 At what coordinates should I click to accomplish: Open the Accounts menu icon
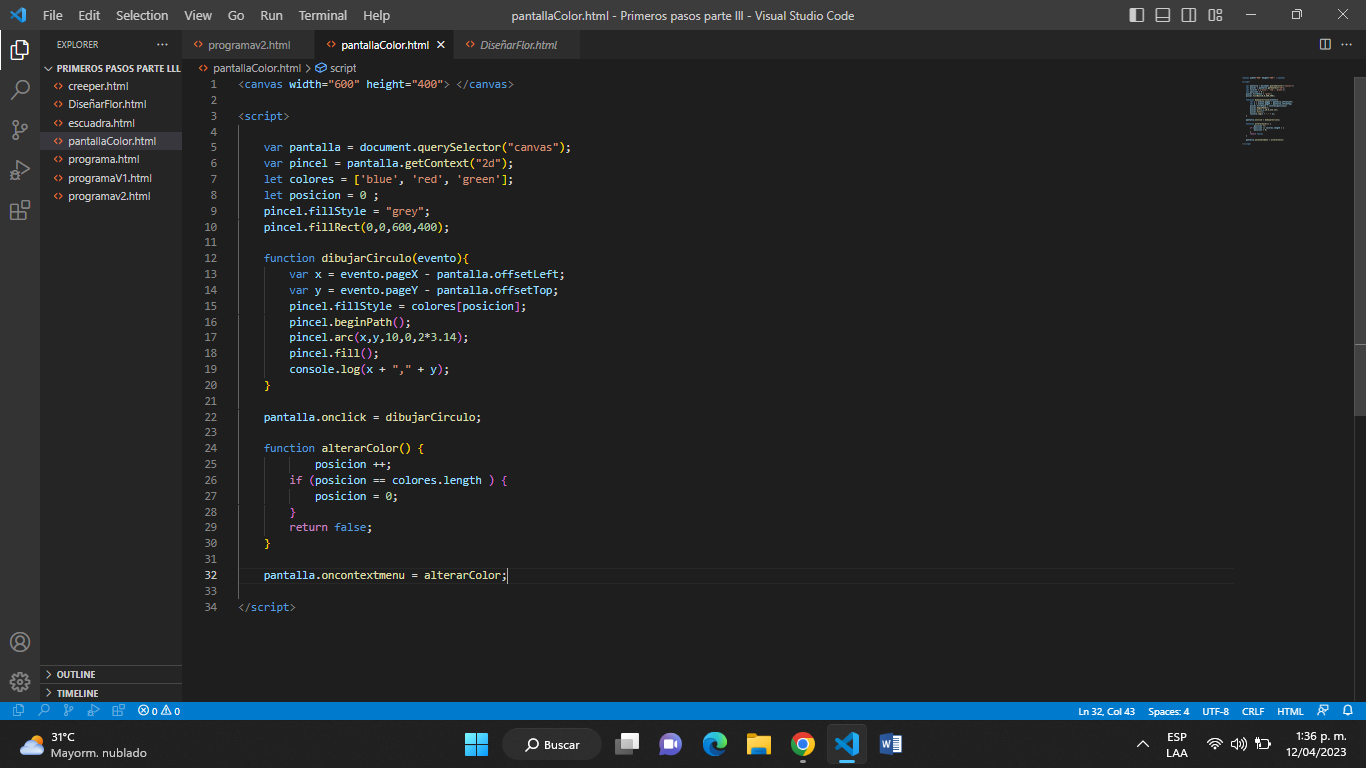(20, 642)
